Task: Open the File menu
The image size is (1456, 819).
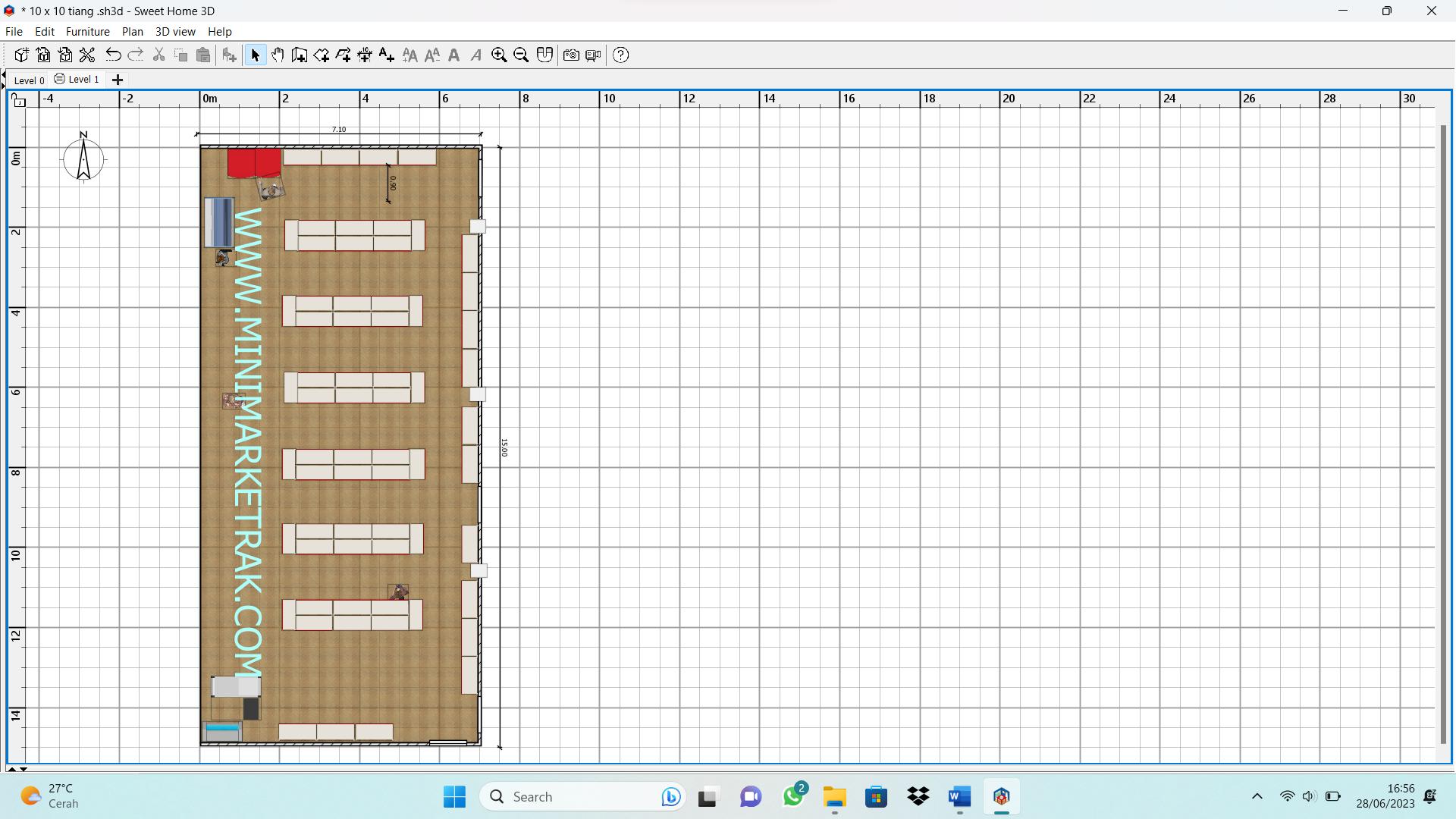Action: (x=13, y=31)
